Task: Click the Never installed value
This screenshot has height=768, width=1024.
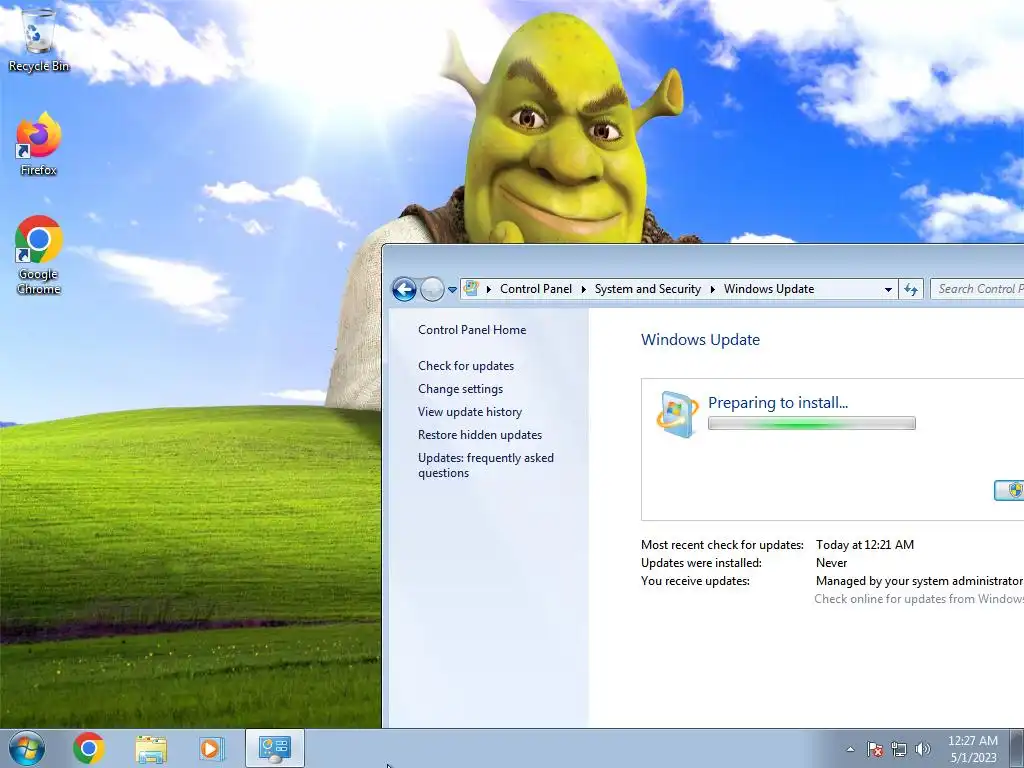Action: click(831, 562)
